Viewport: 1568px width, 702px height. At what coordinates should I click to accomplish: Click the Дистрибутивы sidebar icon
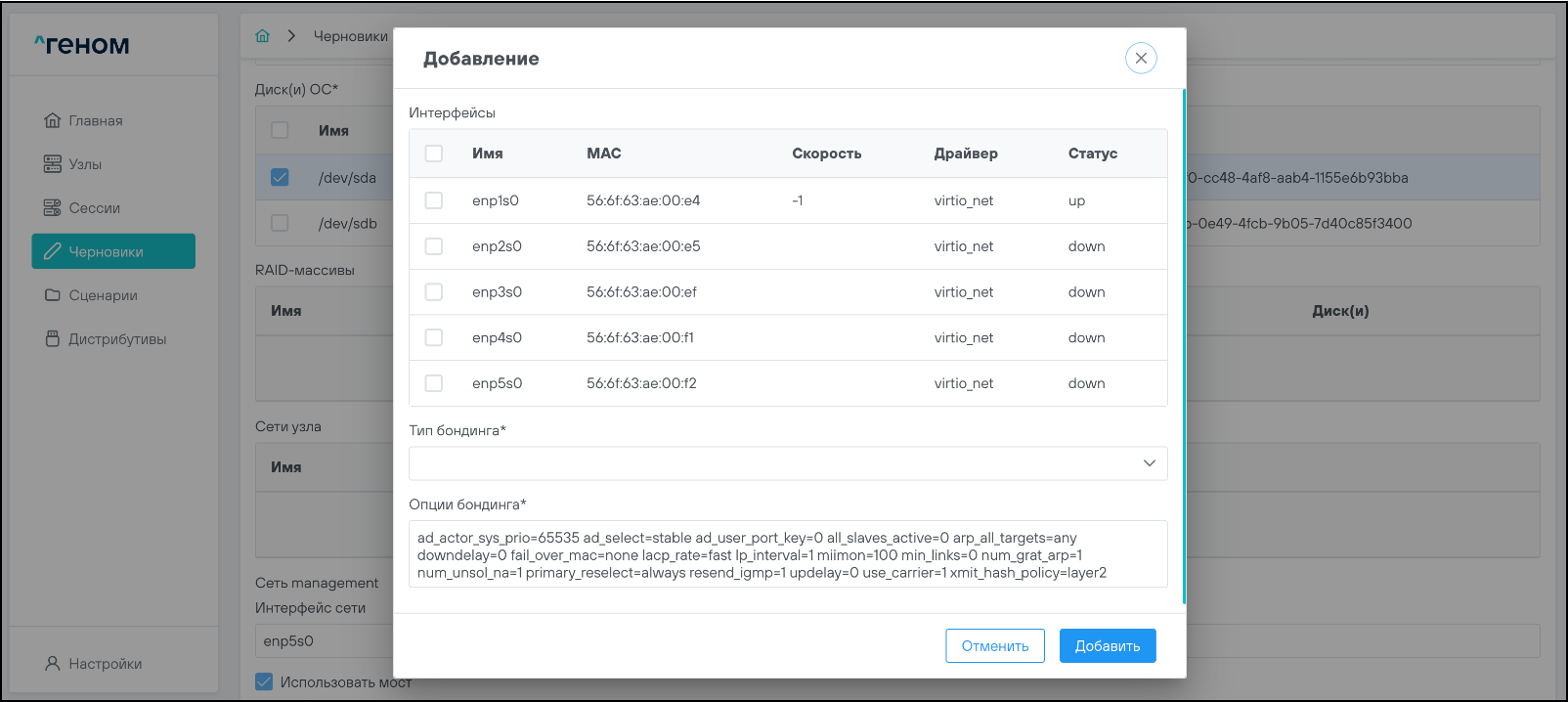point(53,339)
